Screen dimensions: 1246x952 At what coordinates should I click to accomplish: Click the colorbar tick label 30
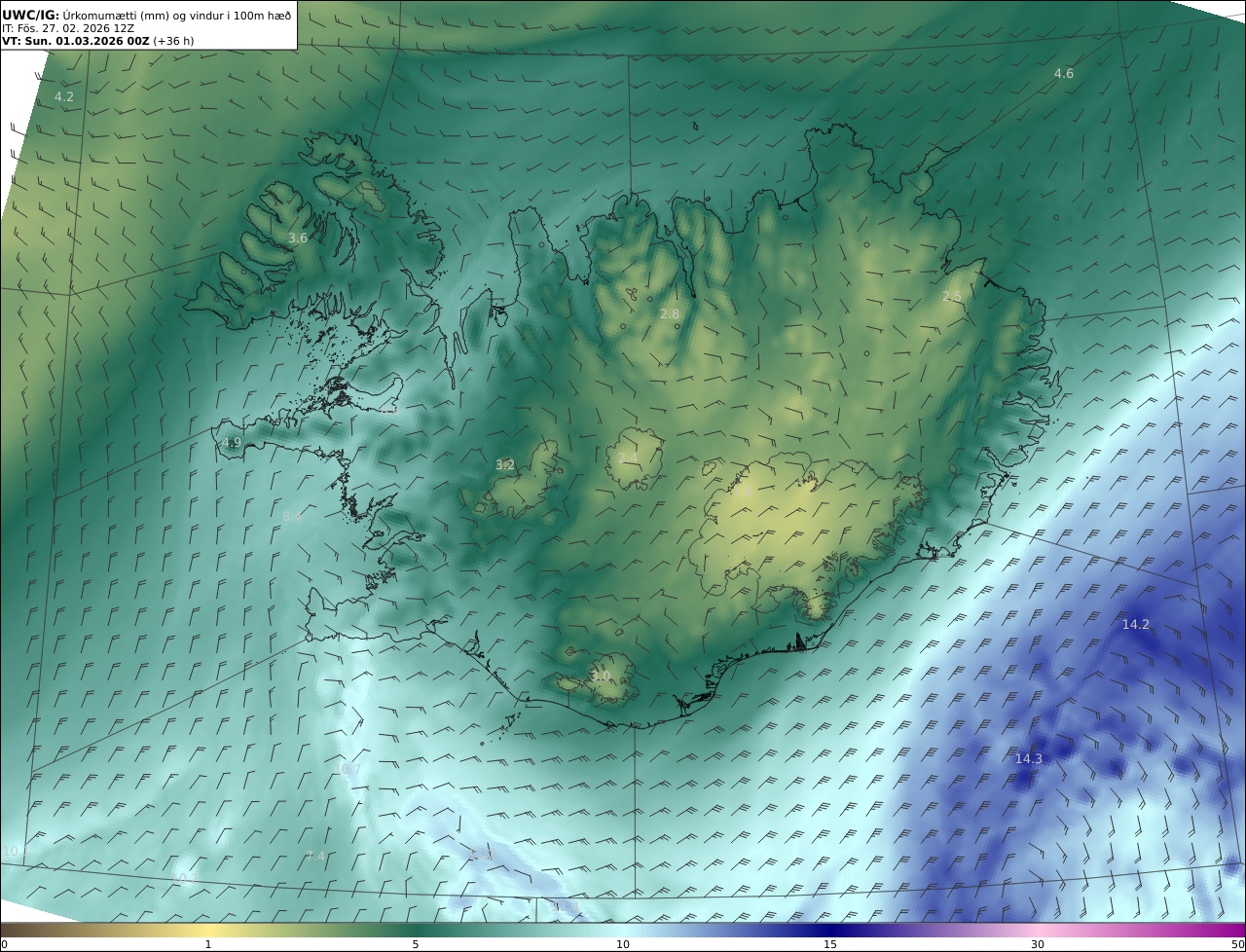(1038, 944)
